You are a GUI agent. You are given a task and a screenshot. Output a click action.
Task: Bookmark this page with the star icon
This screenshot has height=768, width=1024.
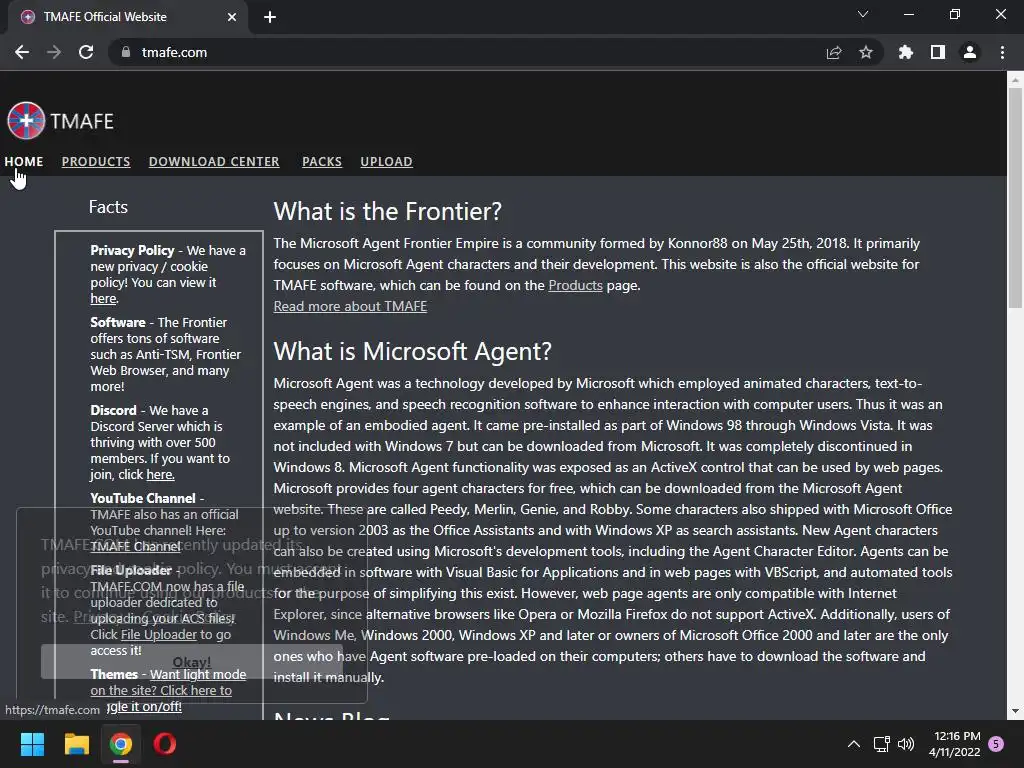click(x=866, y=52)
